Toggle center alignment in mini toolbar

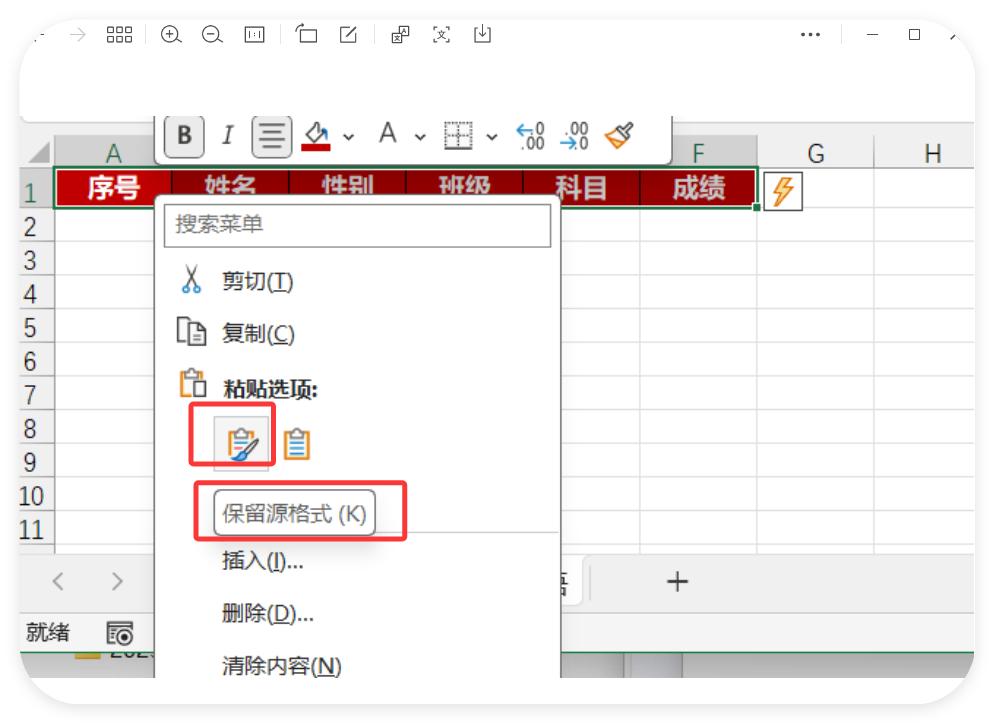pos(271,136)
